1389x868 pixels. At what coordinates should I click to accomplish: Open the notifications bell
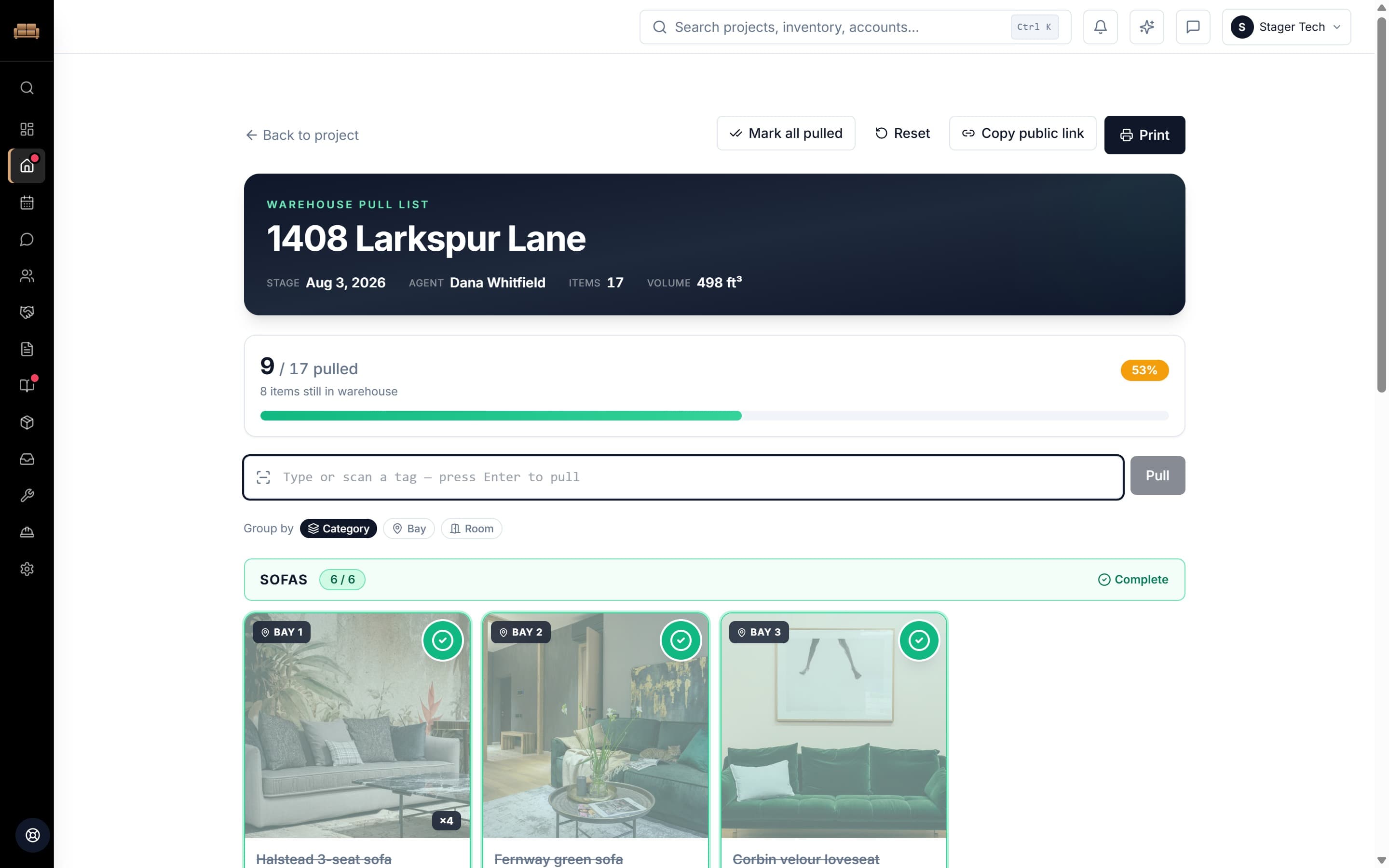point(1100,27)
